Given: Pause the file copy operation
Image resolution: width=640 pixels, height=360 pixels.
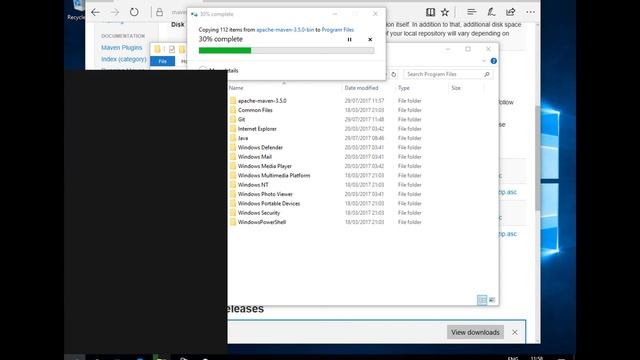Looking at the screenshot, I should tap(349, 40).
